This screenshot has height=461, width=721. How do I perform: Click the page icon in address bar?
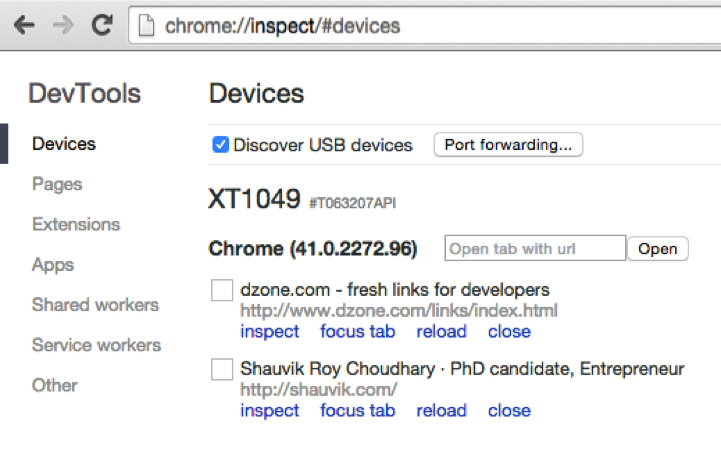pyautogui.click(x=147, y=26)
